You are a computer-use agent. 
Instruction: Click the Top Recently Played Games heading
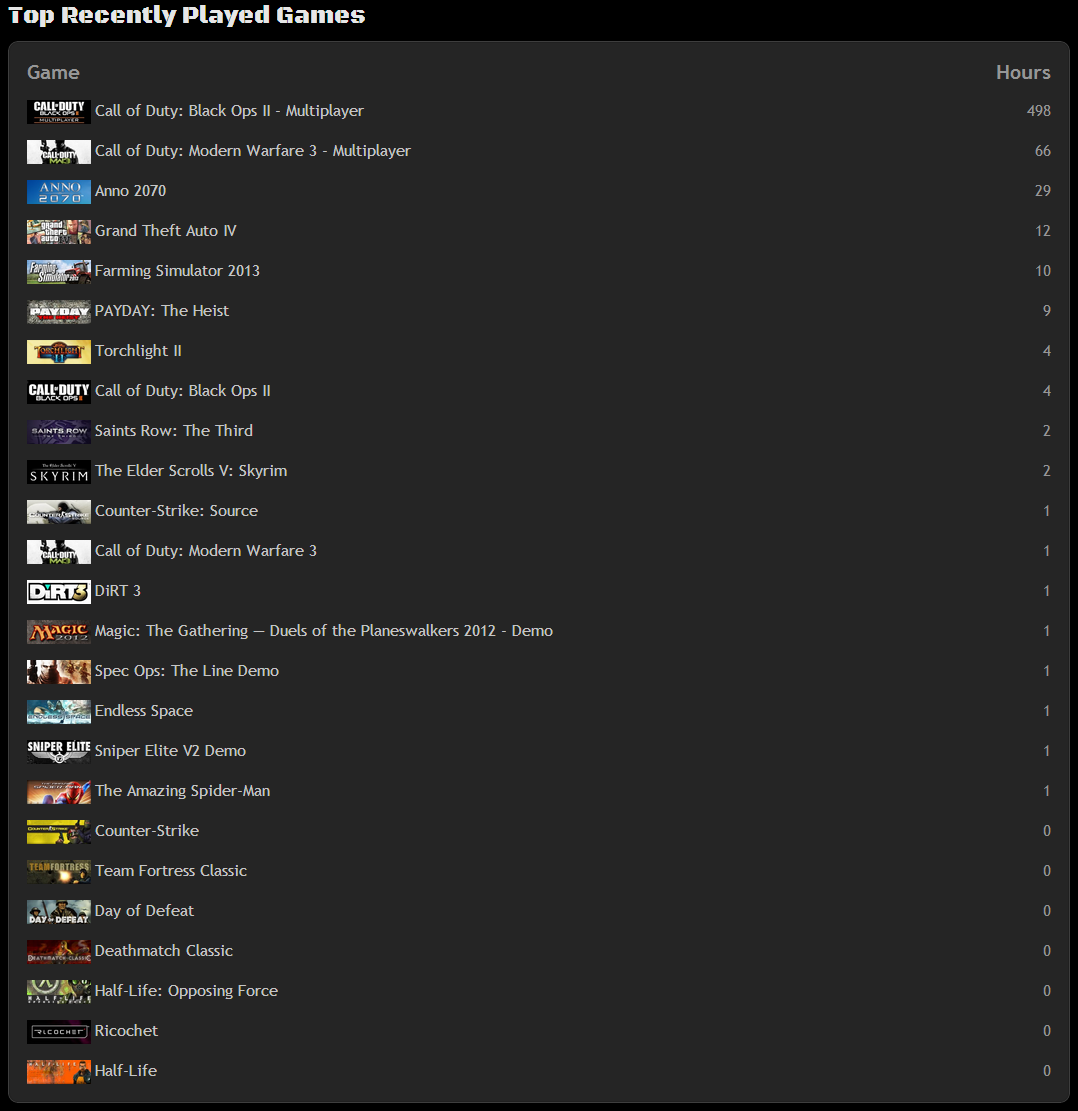[187, 15]
